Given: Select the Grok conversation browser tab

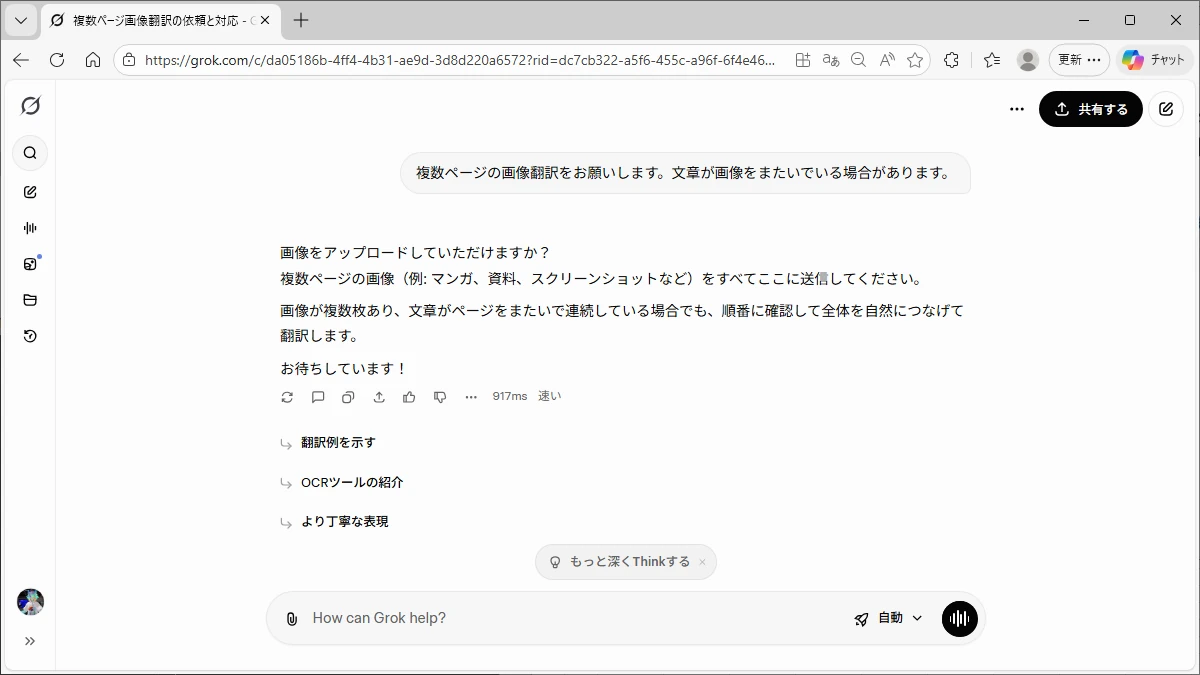Looking at the screenshot, I should coord(160,20).
